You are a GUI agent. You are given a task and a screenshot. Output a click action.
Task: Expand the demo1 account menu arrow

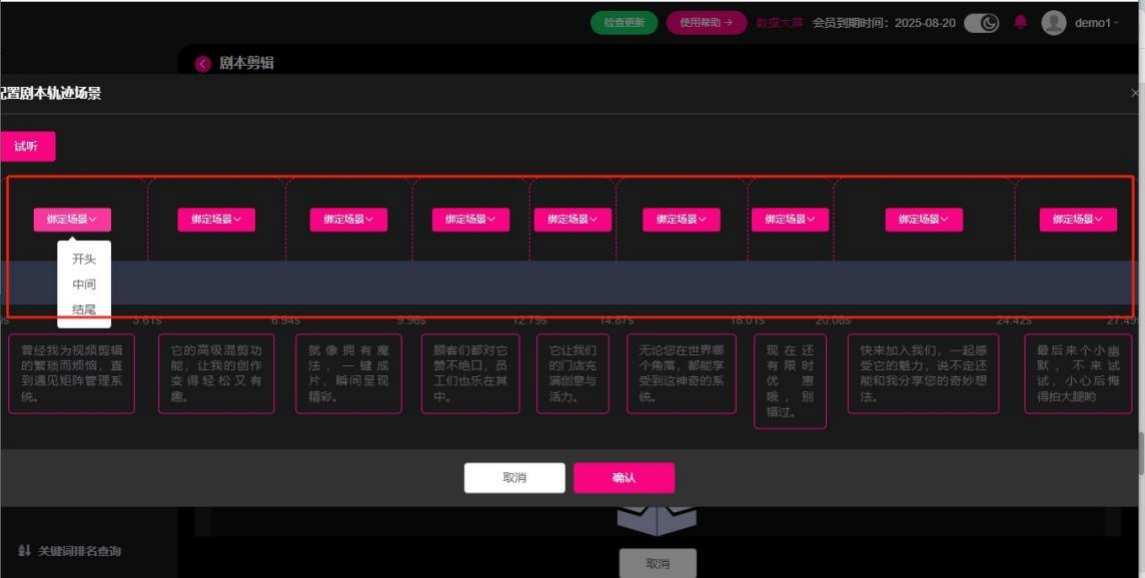point(1117,23)
